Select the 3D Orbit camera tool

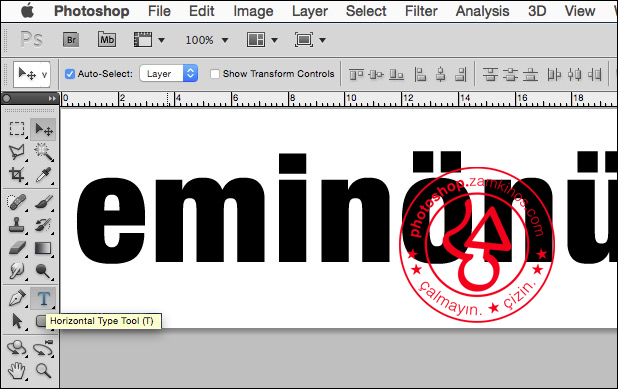43,348
